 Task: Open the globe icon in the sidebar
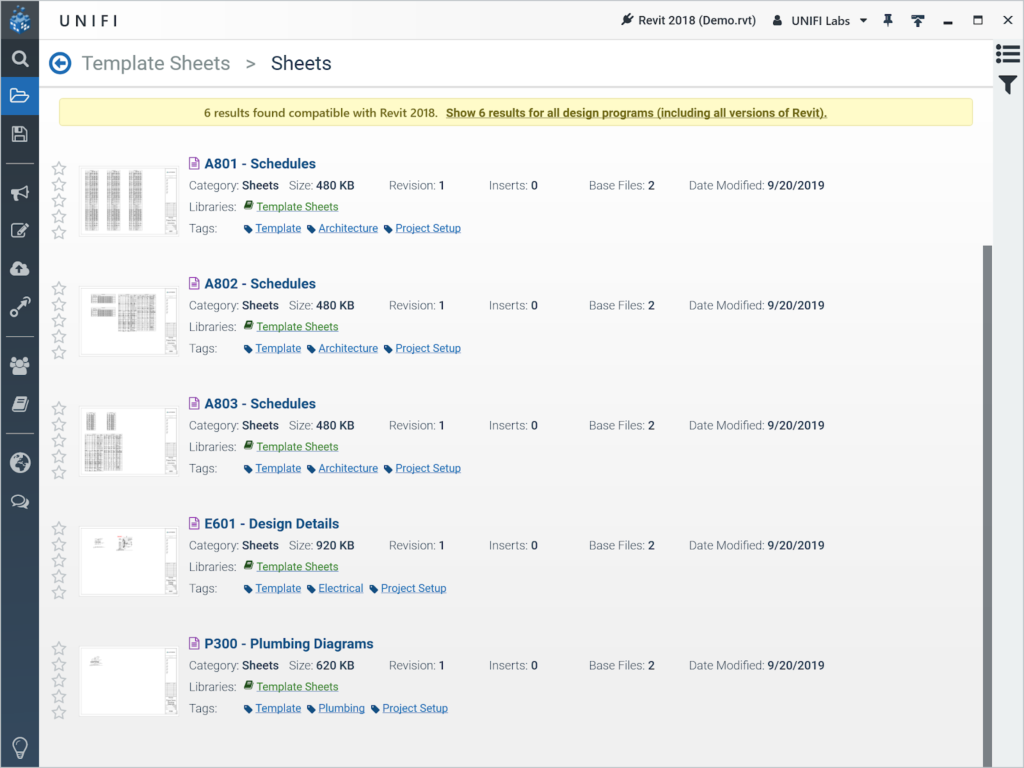point(19,463)
